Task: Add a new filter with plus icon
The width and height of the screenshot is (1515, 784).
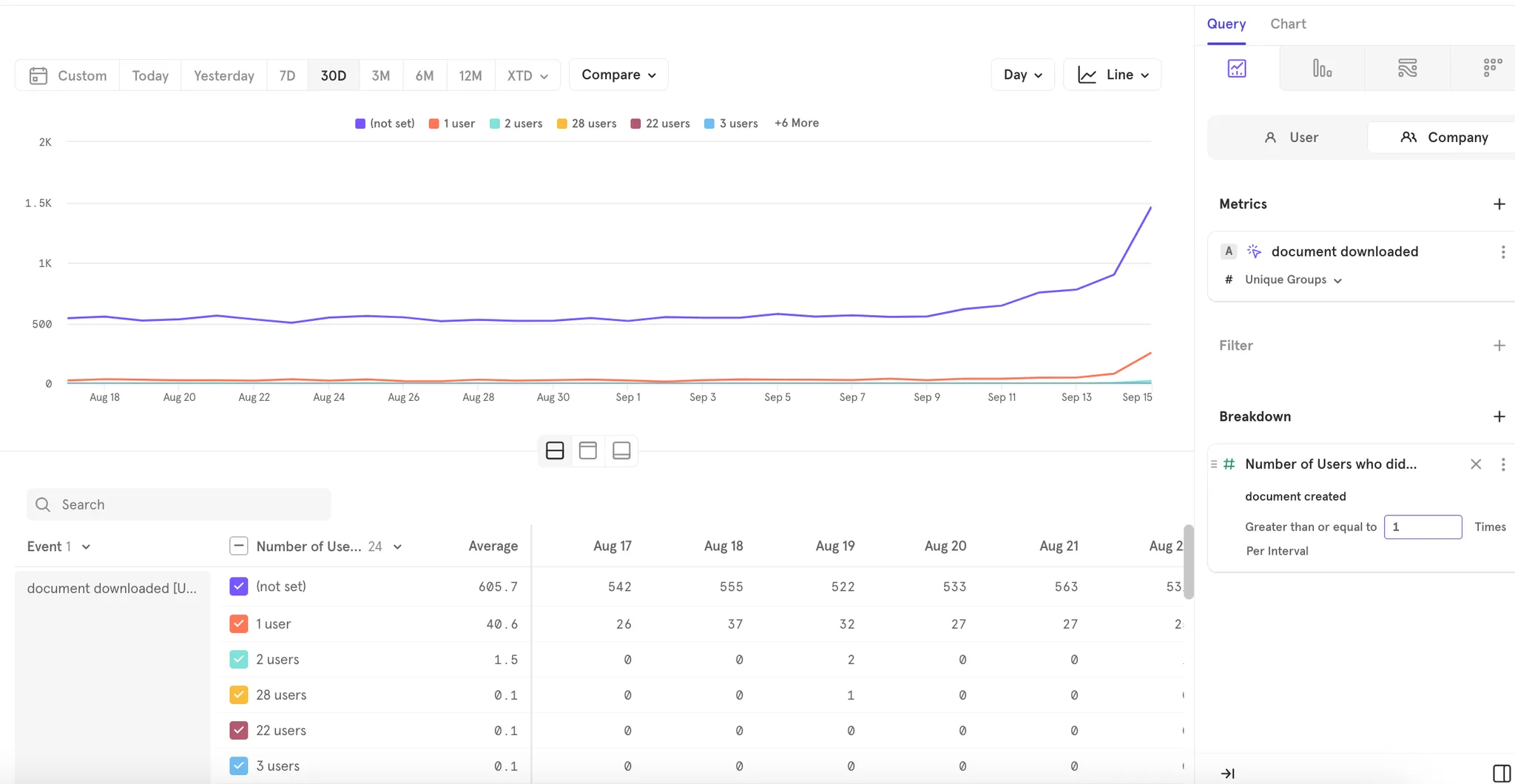Action: pos(1499,345)
